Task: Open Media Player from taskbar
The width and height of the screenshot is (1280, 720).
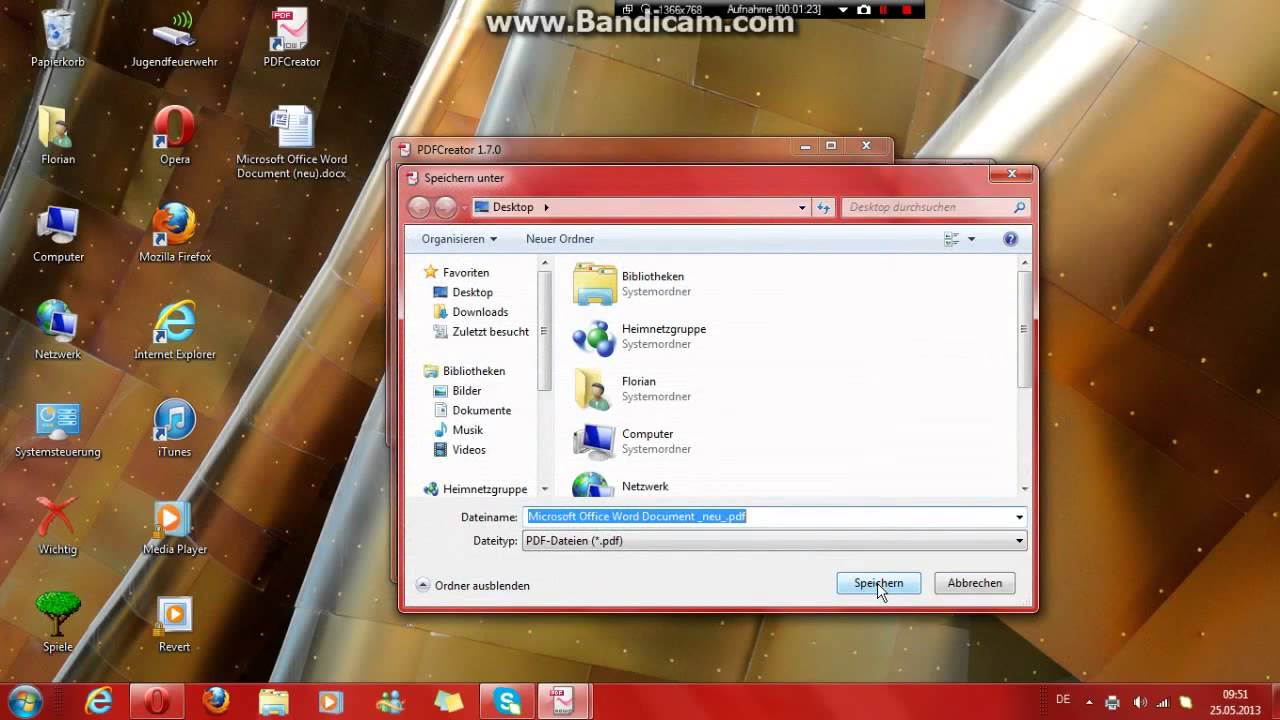Action: pos(331,701)
